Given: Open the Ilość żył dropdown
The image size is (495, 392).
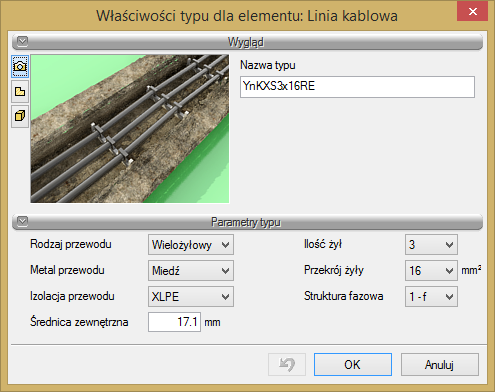Looking at the screenshot, I should [431, 245].
